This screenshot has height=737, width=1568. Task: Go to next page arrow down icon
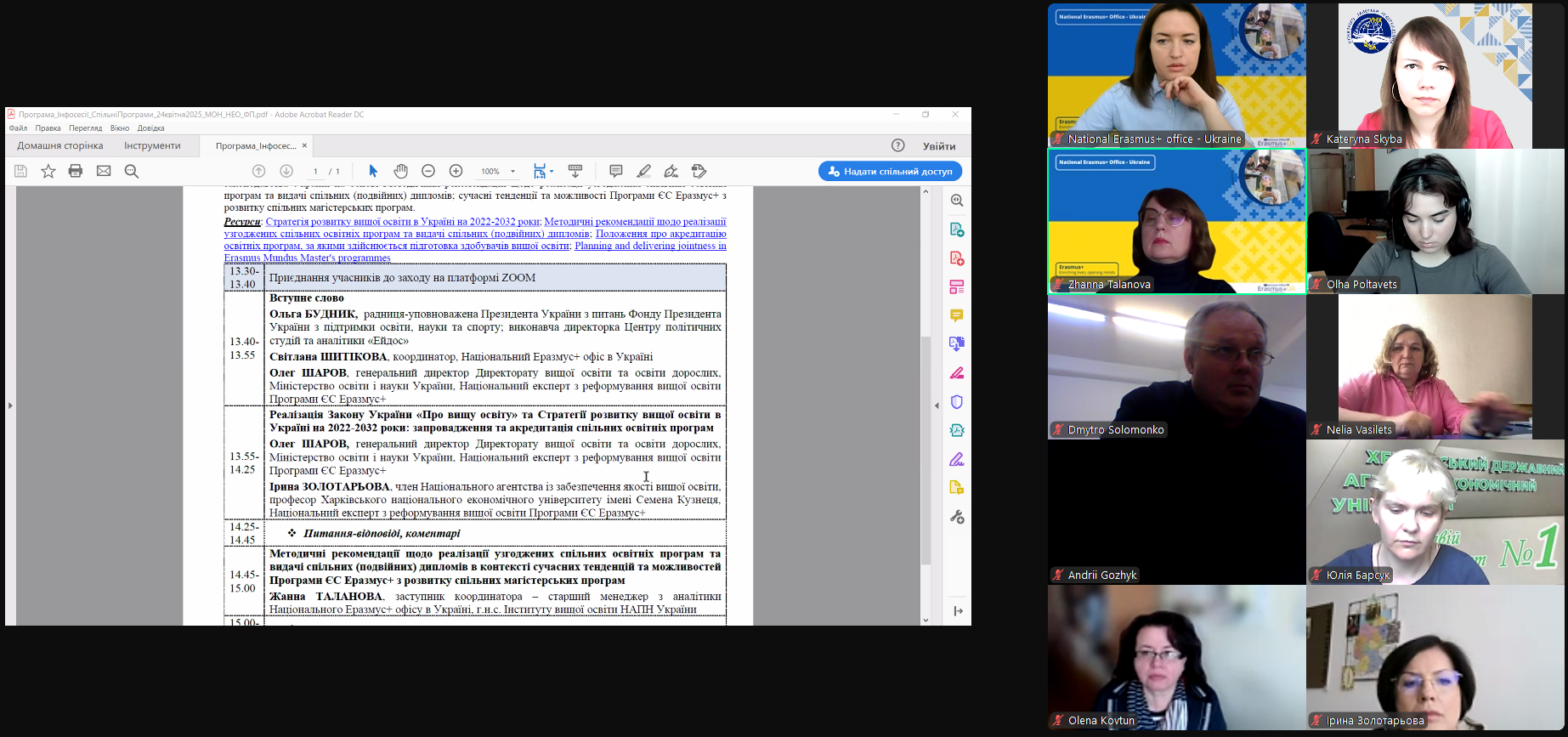[286, 171]
